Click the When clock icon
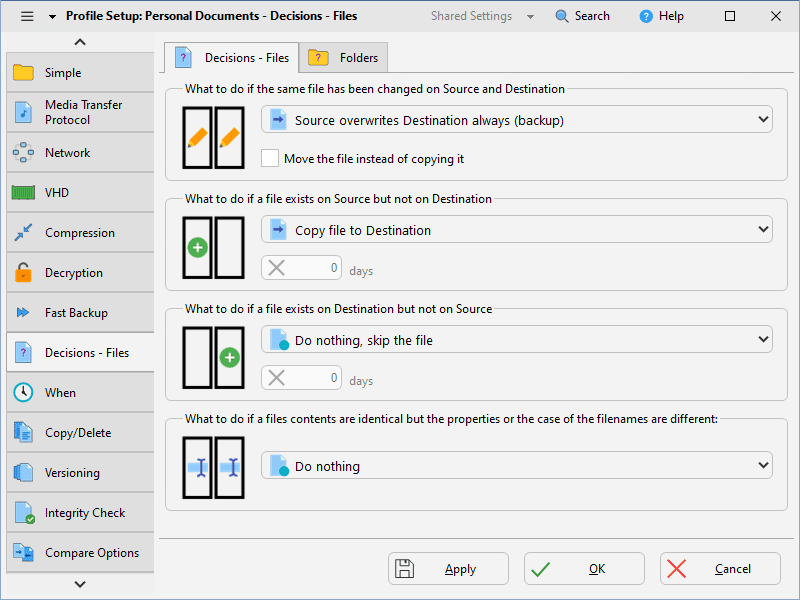This screenshot has height=600, width=800. tap(23, 392)
